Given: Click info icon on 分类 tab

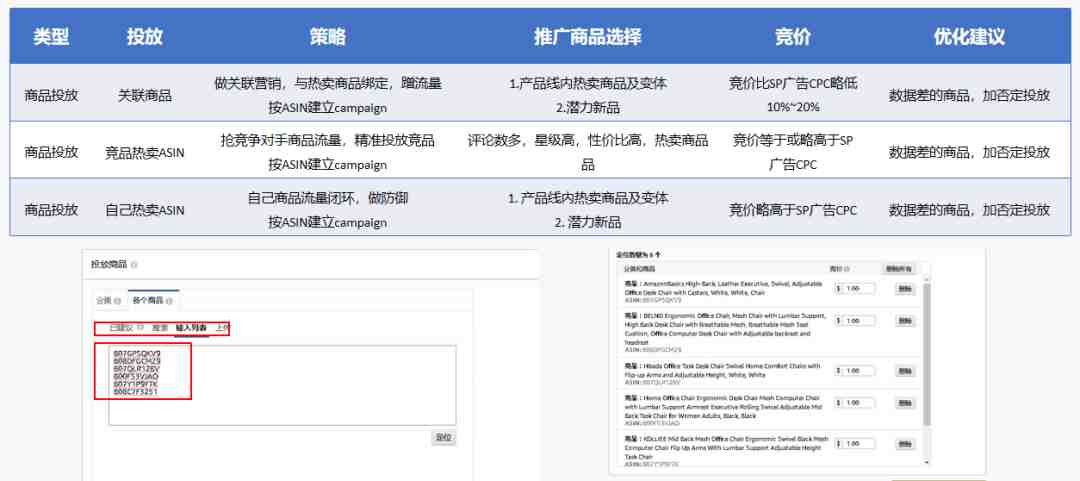Looking at the screenshot, I should tap(117, 301).
